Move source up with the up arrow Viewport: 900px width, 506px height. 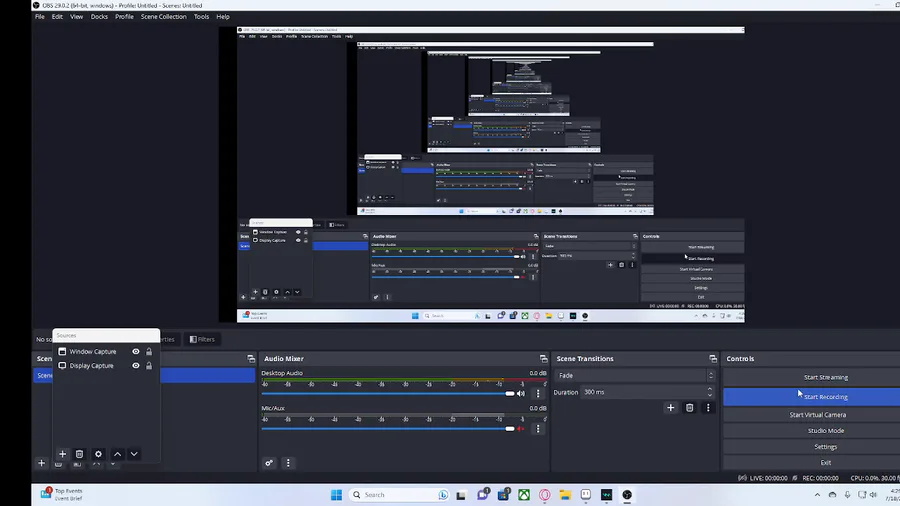pos(118,454)
